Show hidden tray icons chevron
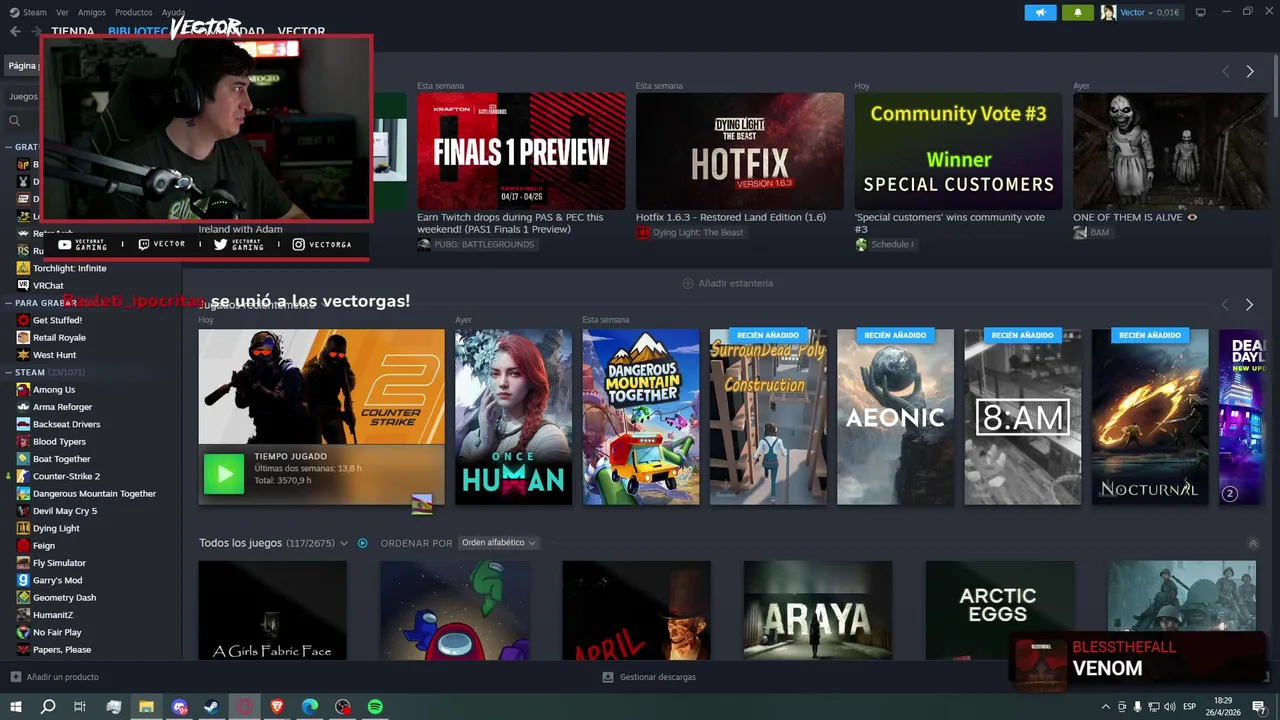The image size is (1280, 720). [1106, 707]
